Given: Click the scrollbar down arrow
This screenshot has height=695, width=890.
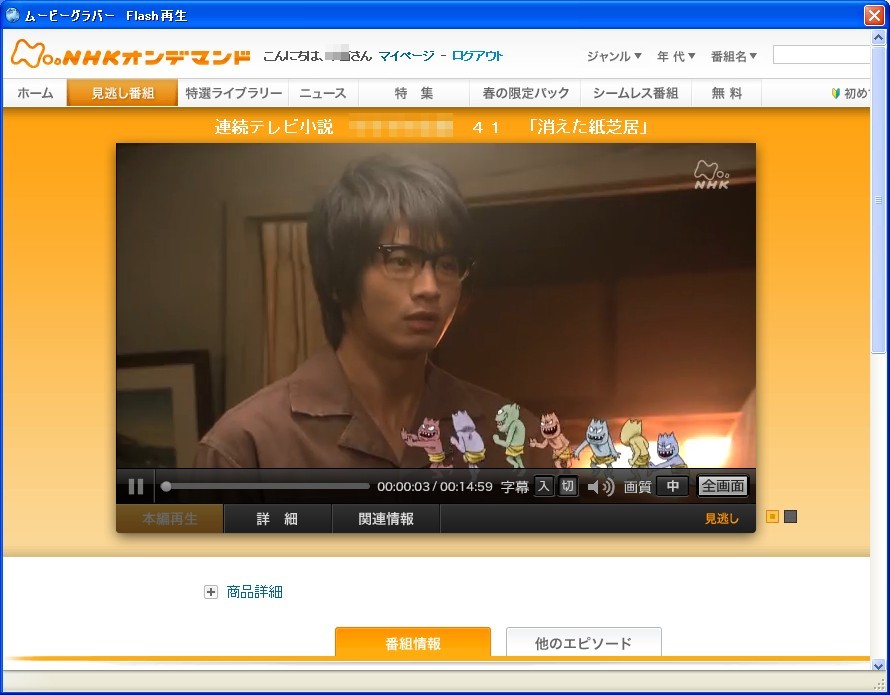Looking at the screenshot, I should coord(878,665).
